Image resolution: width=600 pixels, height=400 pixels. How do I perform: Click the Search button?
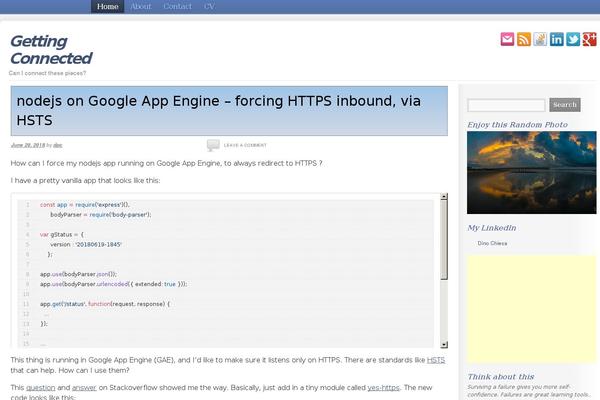565,105
